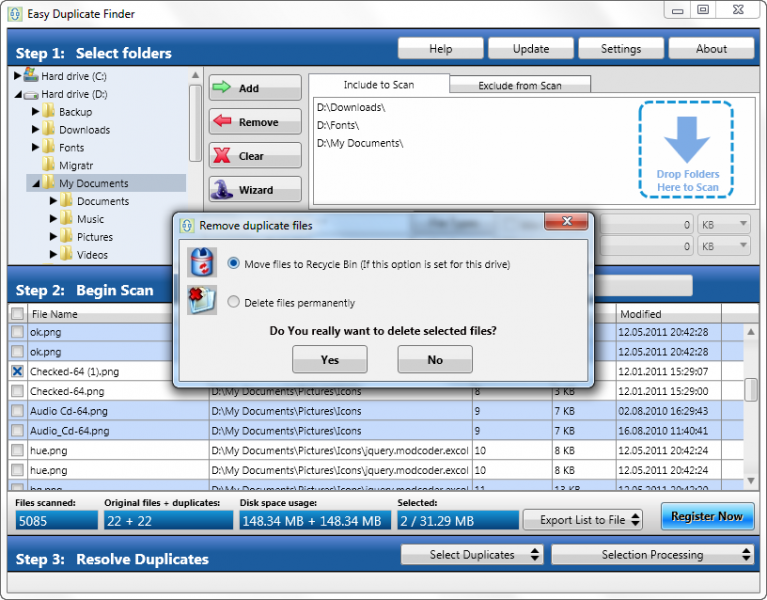Uncheck the Checked-64 (1).png checkbox
767x600 pixels.
18,371
